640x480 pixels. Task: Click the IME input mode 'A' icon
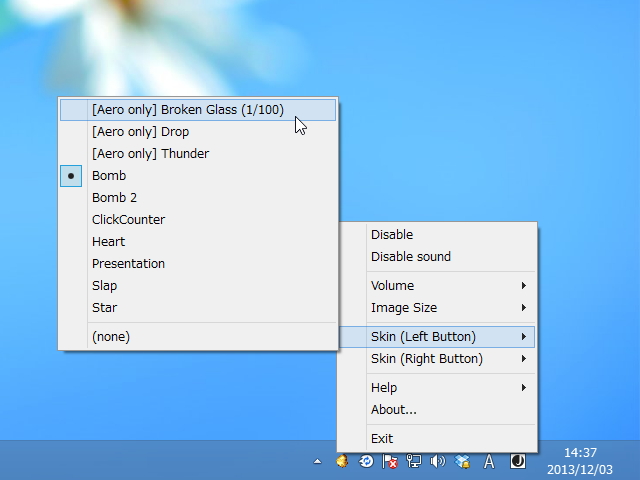tap(489, 462)
